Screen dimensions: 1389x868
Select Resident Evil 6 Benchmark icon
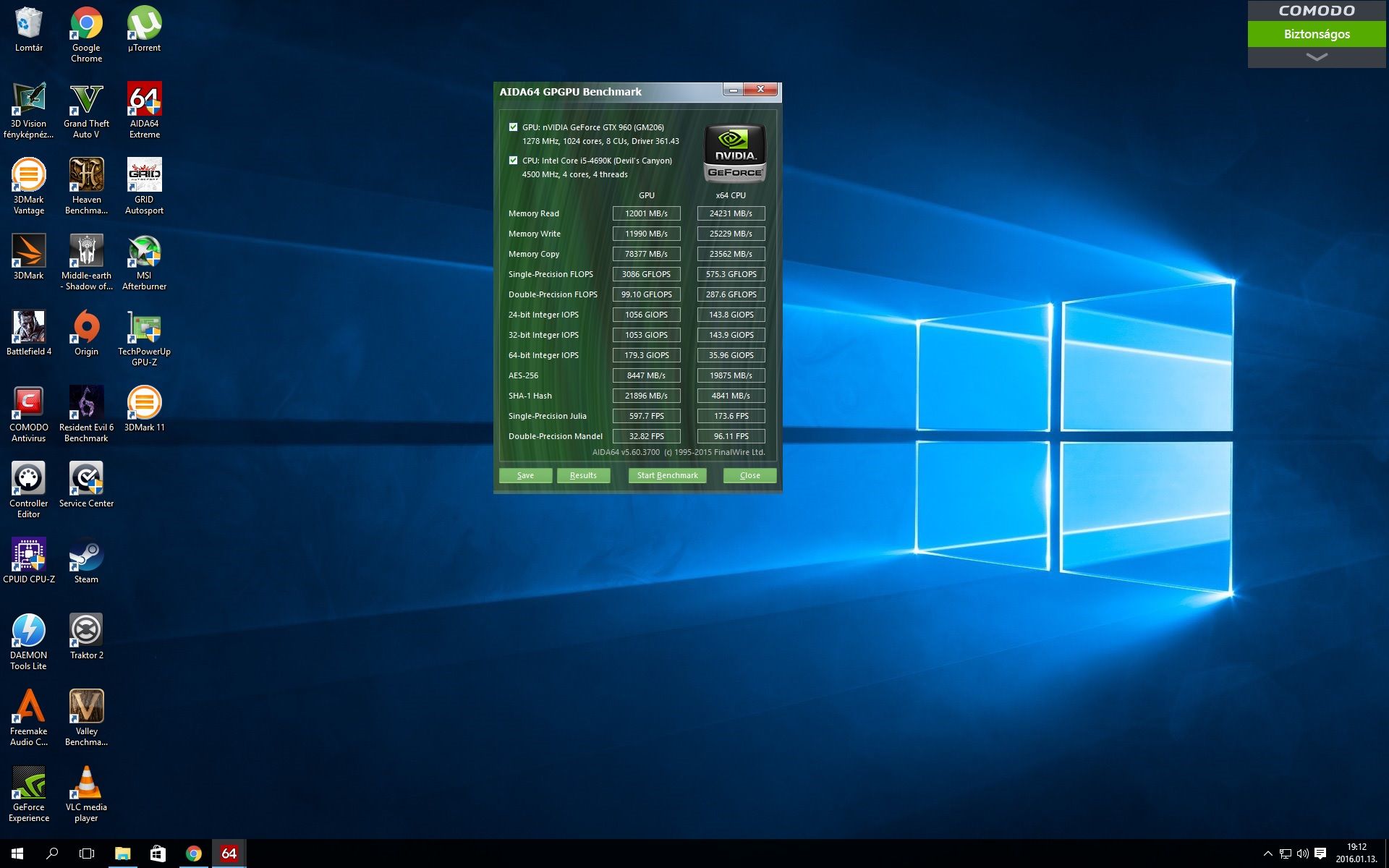tap(87, 414)
